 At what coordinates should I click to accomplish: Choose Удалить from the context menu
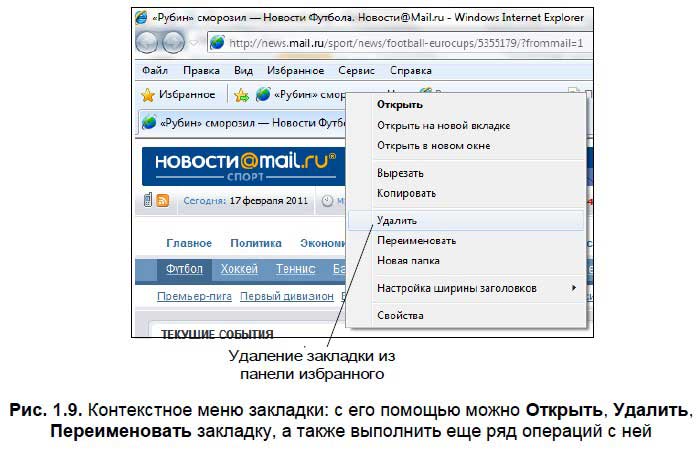[x=397, y=220]
